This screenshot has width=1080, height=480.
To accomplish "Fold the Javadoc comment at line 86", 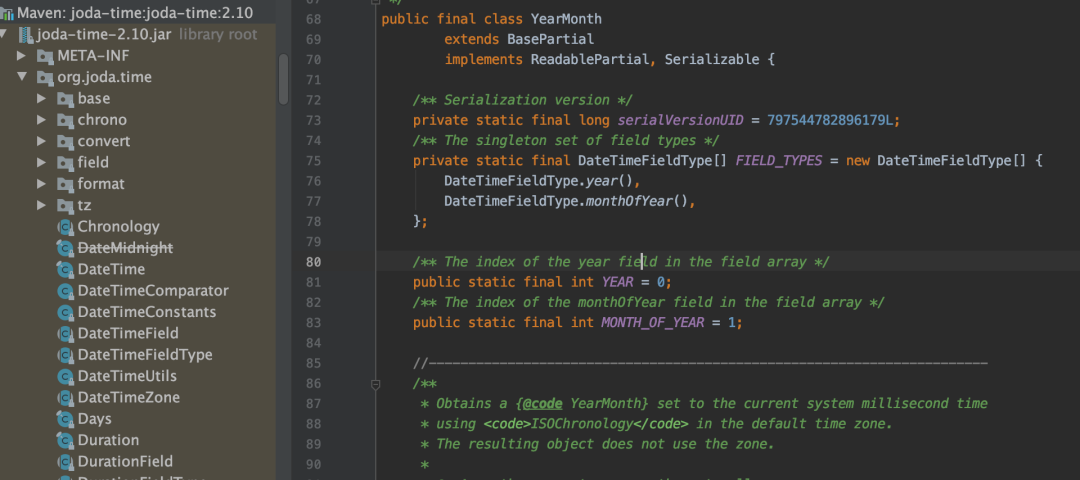I will click(375, 384).
